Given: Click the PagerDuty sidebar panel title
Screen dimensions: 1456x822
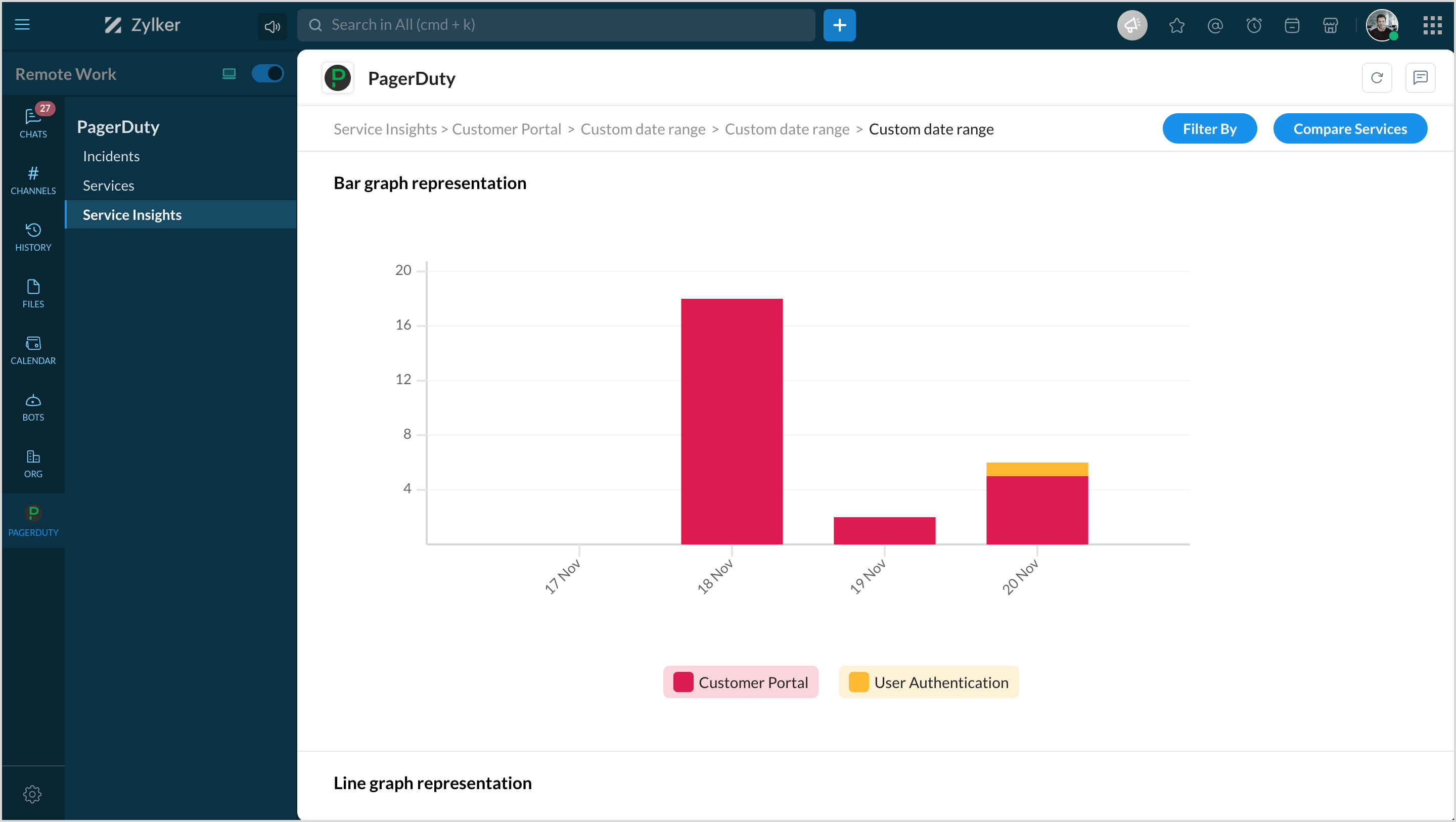Looking at the screenshot, I should (118, 126).
